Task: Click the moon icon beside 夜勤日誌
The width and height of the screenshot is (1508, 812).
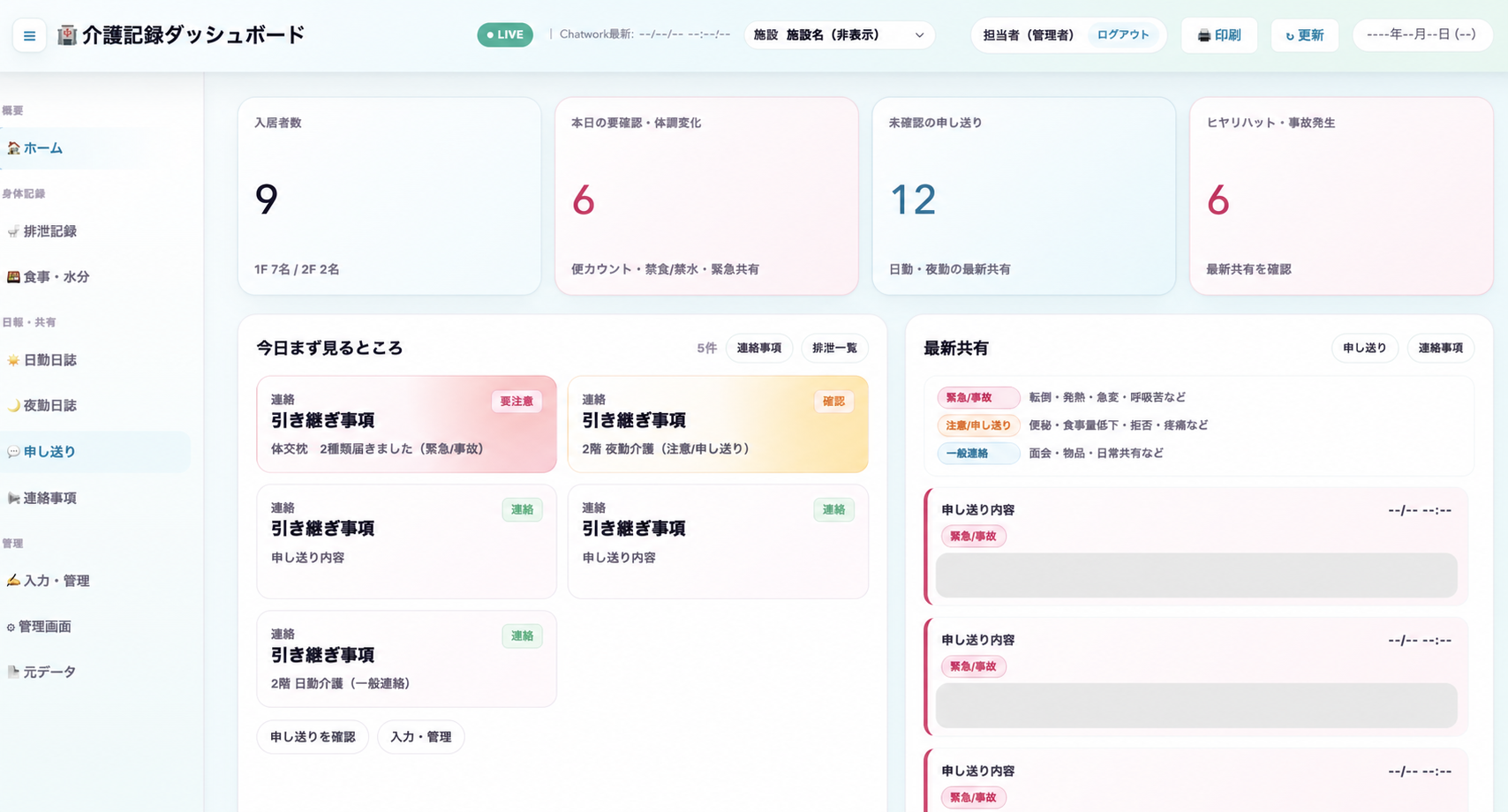Action: (13, 406)
